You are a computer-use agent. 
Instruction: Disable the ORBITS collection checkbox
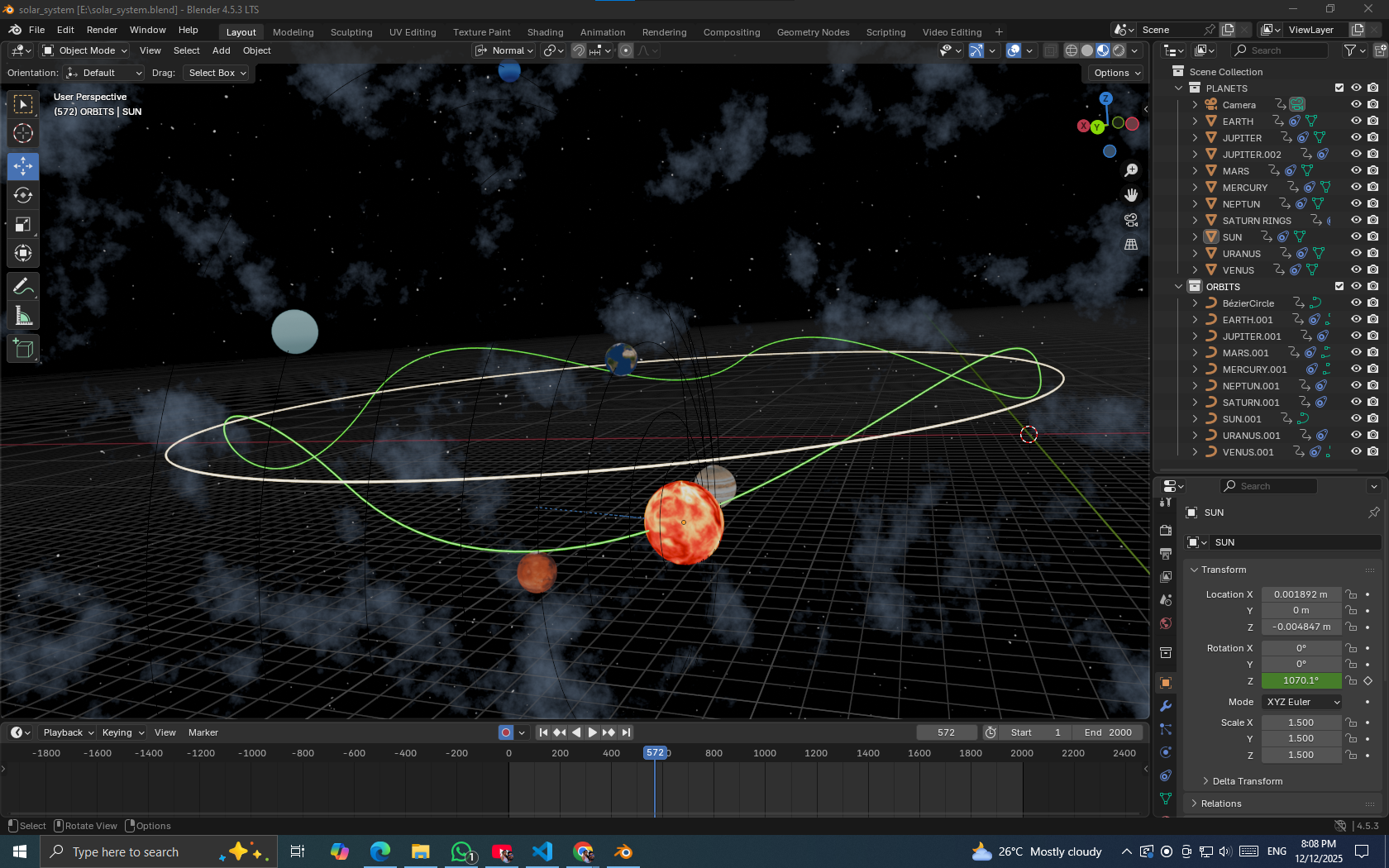(x=1339, y=286)
